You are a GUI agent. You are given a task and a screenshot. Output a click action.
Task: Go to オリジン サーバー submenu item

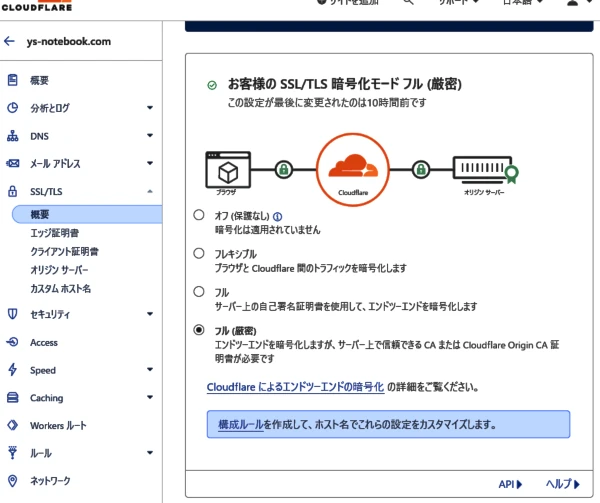[60, 270]
